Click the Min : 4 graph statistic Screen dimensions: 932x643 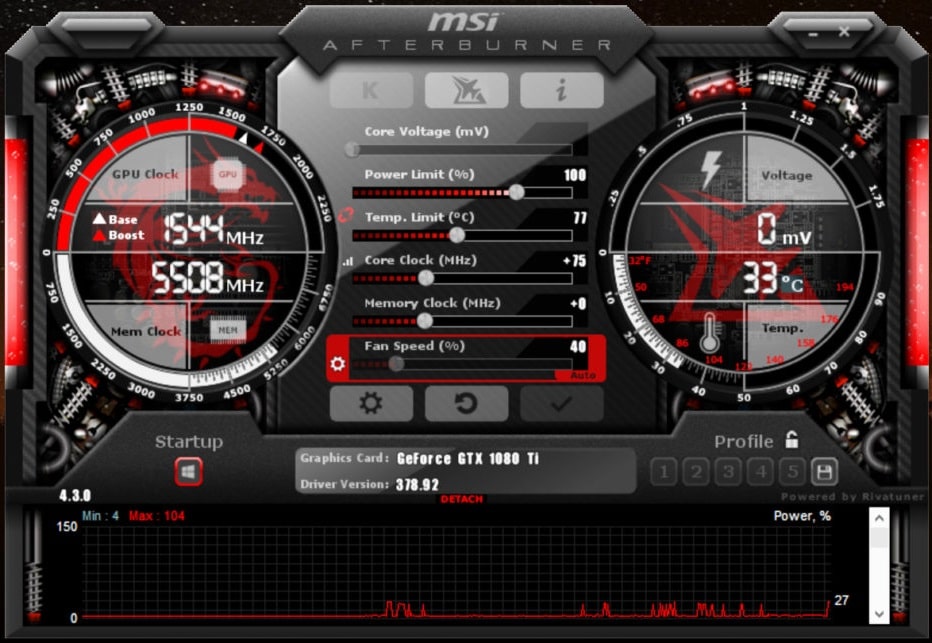coord(100,516)
